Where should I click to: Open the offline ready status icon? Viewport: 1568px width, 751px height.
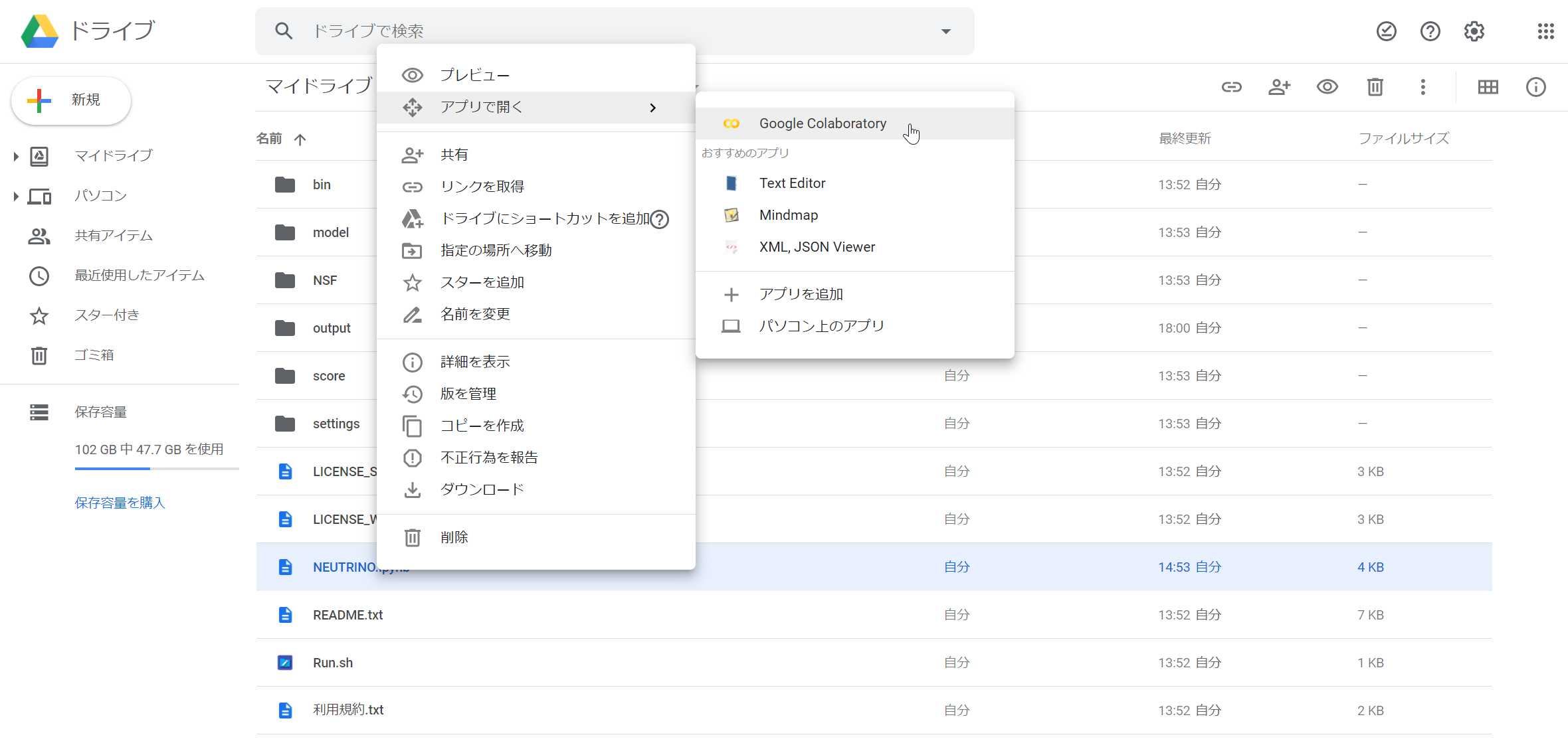coord(1387,31)
